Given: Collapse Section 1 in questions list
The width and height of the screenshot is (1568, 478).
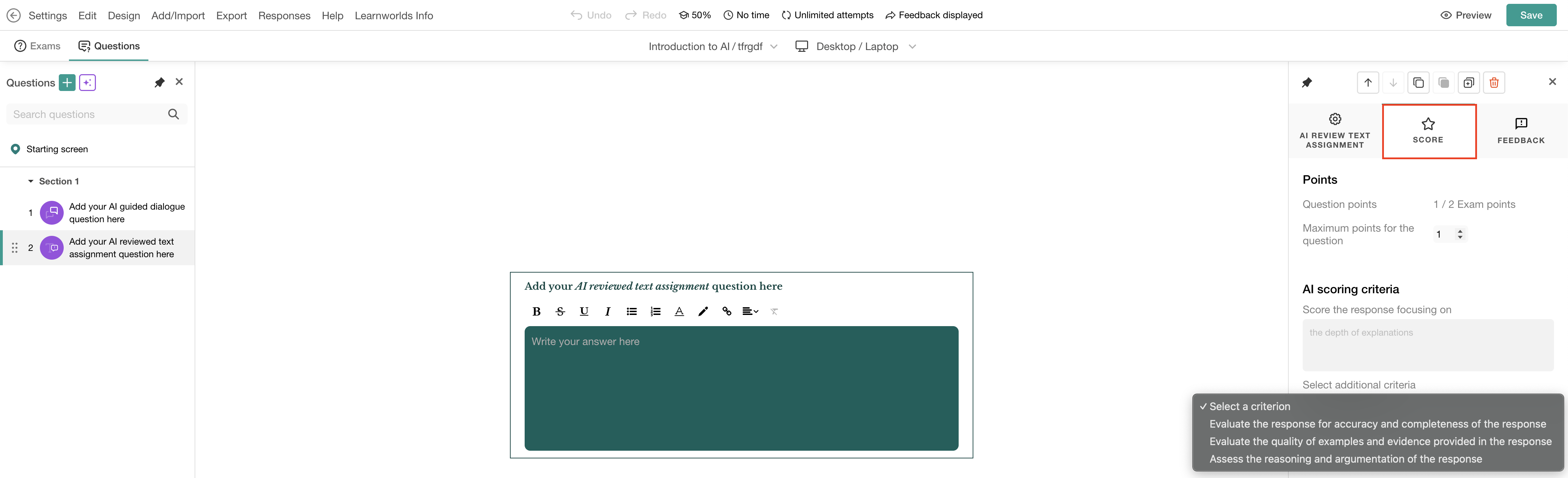Looking at the screenshot, I should tap(30, 182).
